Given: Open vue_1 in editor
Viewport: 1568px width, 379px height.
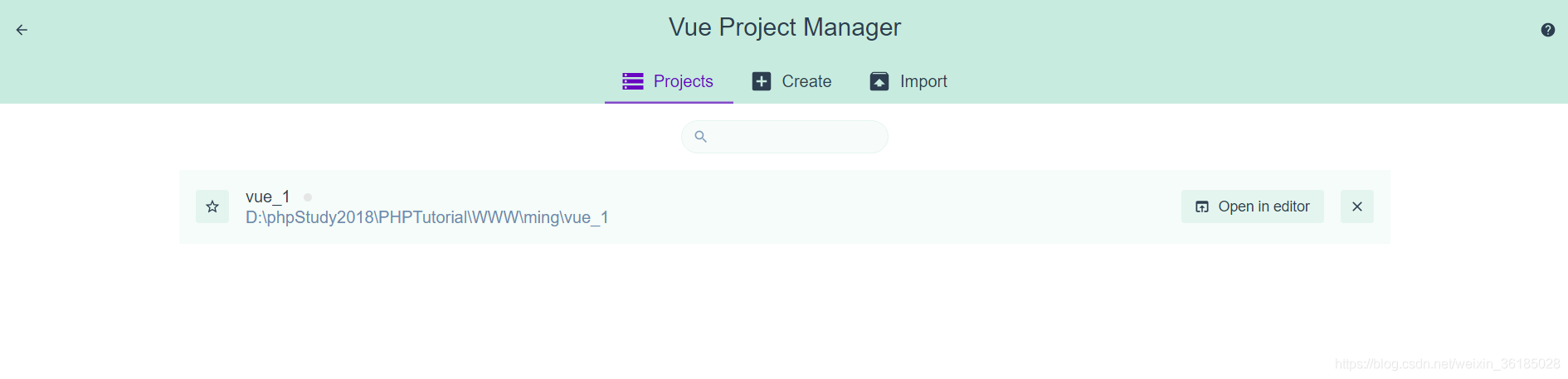Looking at the screenshot, I should tap(1253, 207).
